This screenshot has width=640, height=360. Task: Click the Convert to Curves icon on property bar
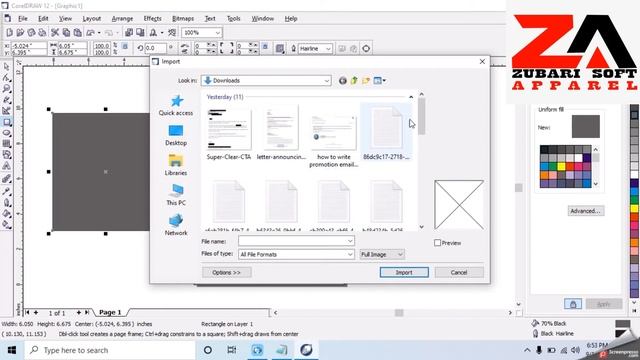[x=366, y=49]
